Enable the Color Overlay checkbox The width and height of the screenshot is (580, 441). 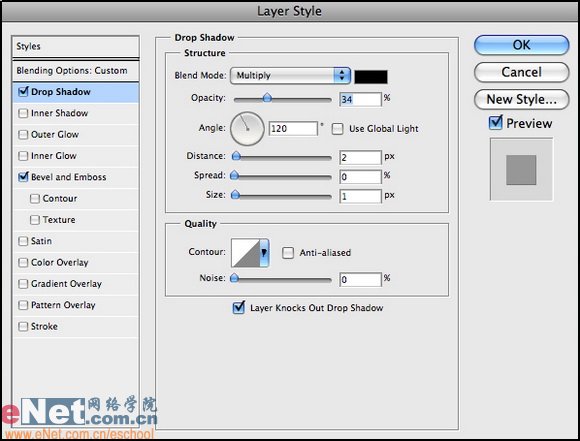coord(23,263)
